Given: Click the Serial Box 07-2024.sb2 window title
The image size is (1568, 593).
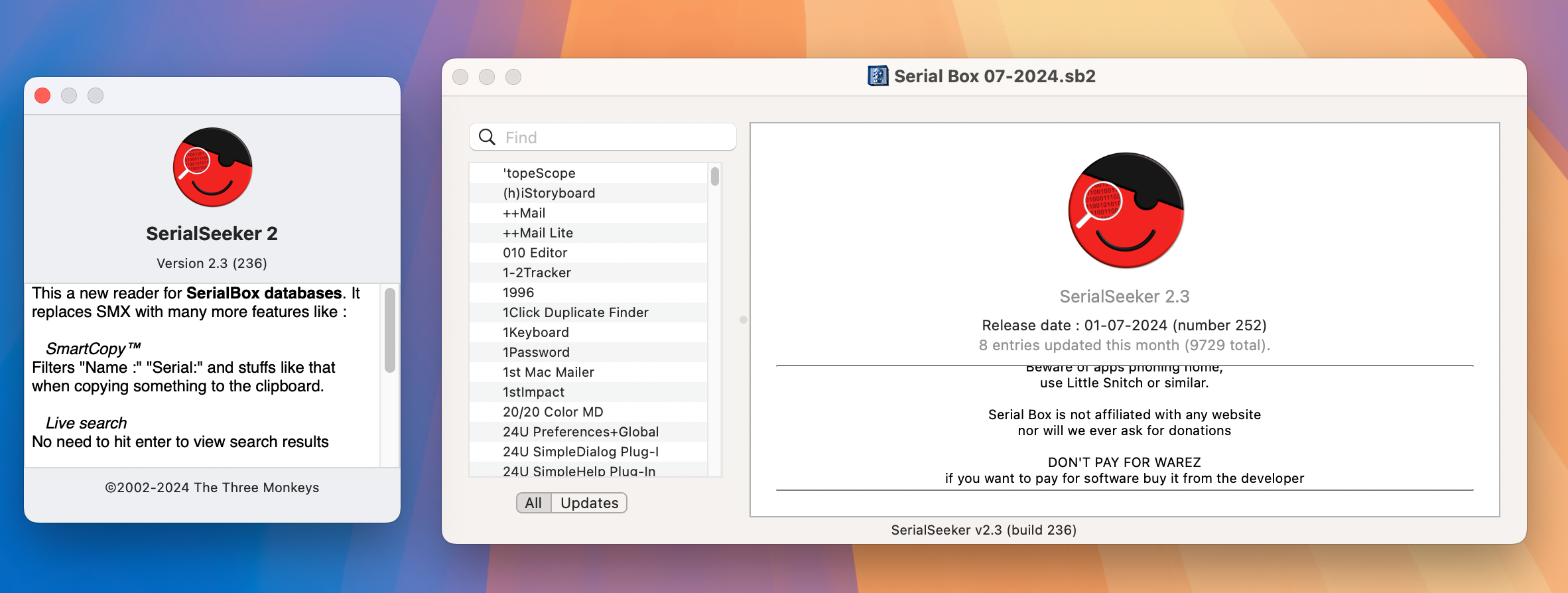Looking at the screenshot, I should point(994,76).
